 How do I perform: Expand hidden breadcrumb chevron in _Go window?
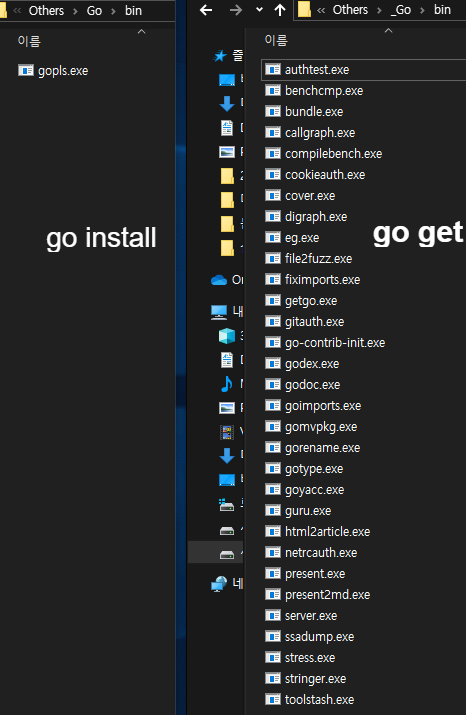tap(321, 10)
